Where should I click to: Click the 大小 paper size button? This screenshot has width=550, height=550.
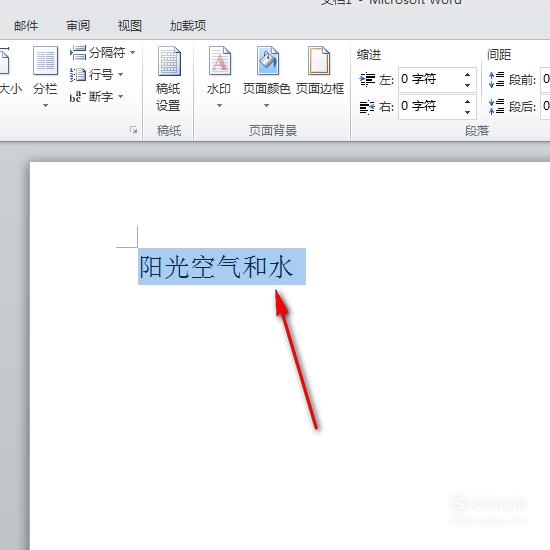click(10, 71)
